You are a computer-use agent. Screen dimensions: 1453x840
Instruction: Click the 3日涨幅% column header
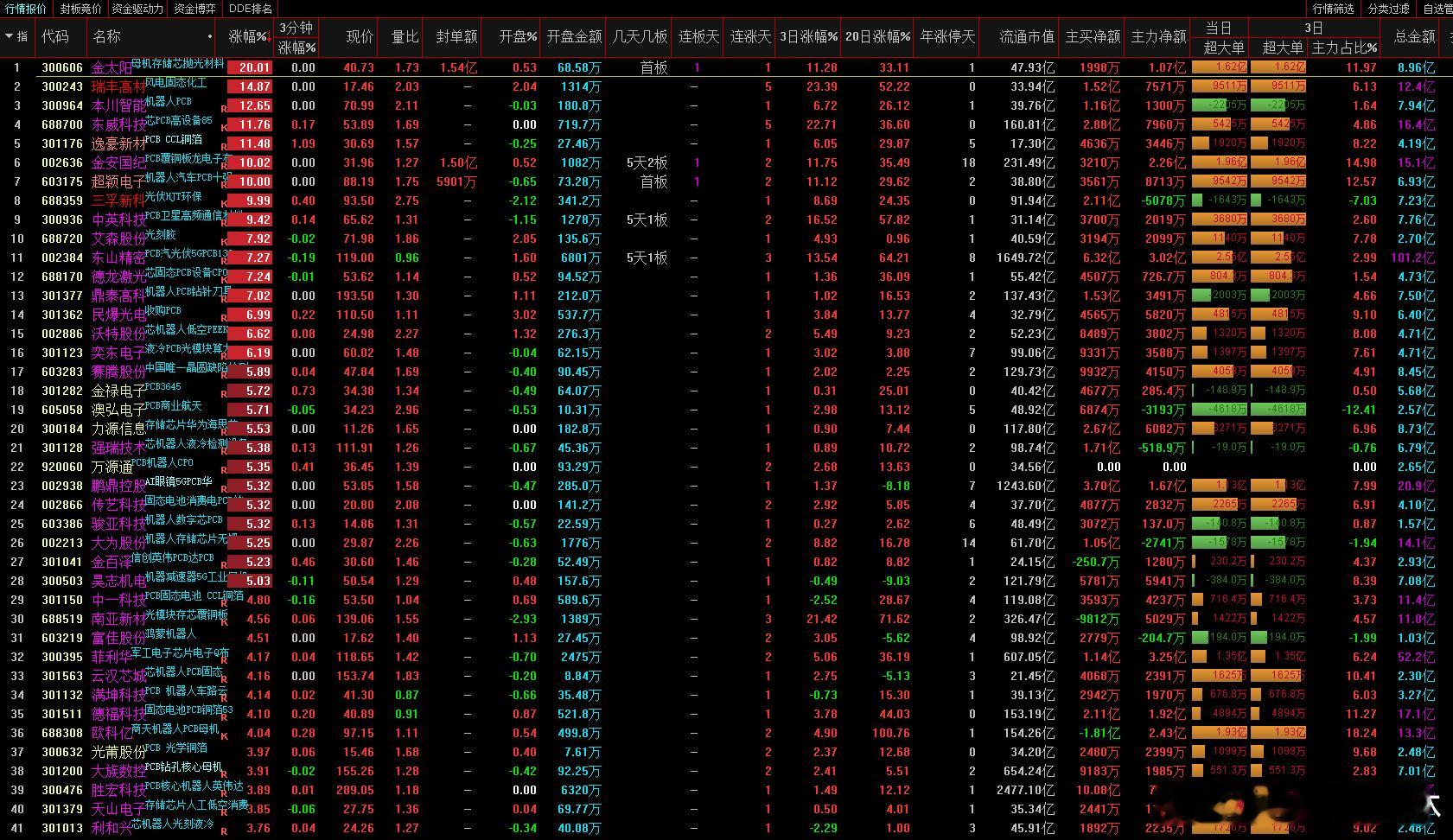pos(808,36)
